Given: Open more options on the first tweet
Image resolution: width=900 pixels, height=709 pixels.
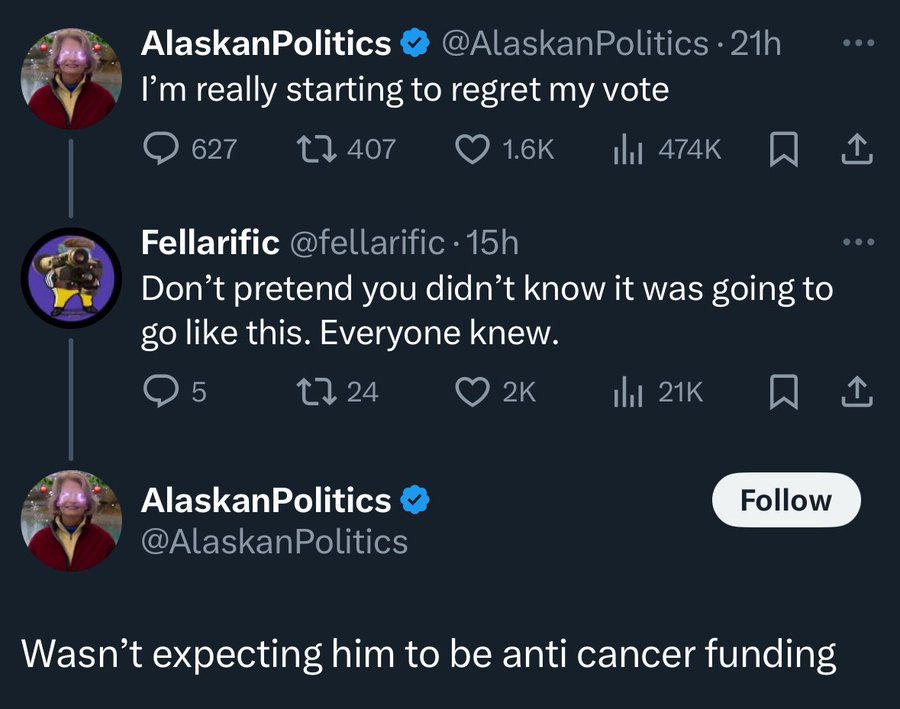Looking at the screenshot, I should coord(858,44).
